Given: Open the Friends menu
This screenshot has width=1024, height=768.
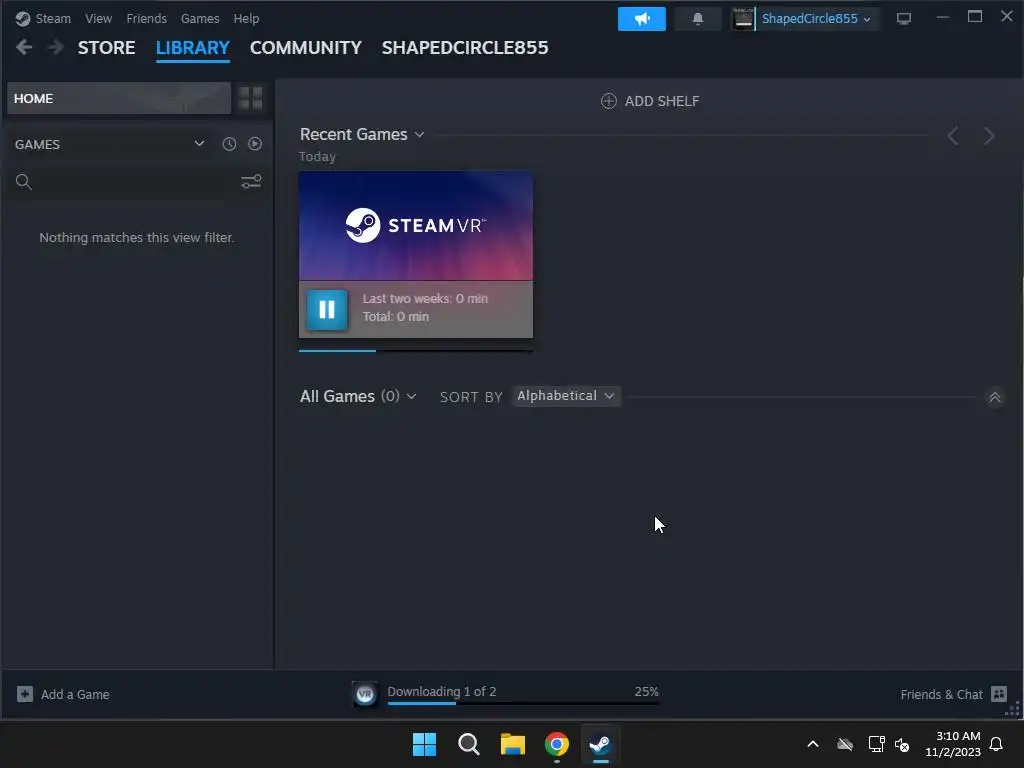Looking at the screenshot, I should [x=146, y=18].
